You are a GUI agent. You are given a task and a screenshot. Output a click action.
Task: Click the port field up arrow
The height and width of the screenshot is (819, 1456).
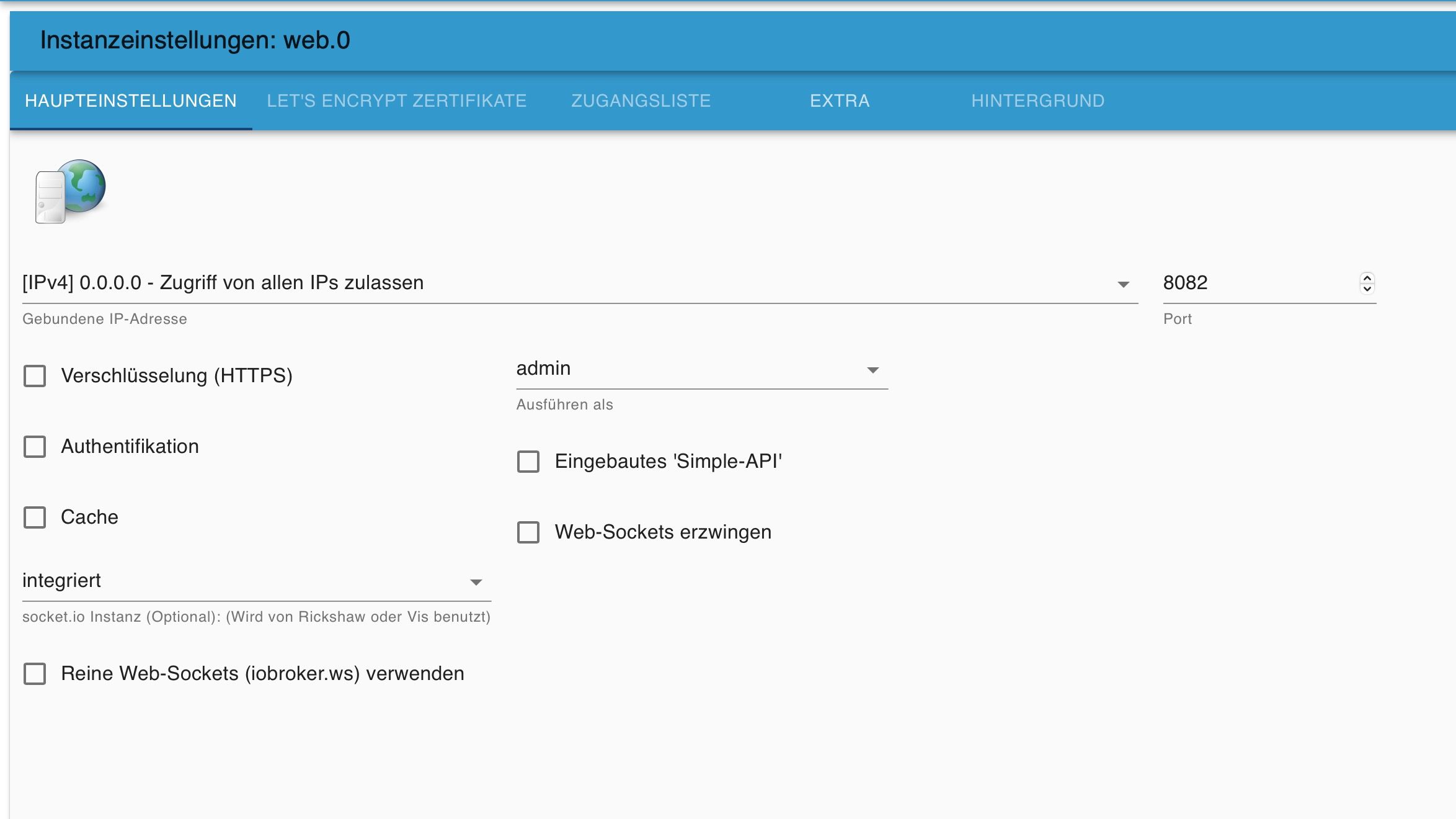coord(1367,278)
